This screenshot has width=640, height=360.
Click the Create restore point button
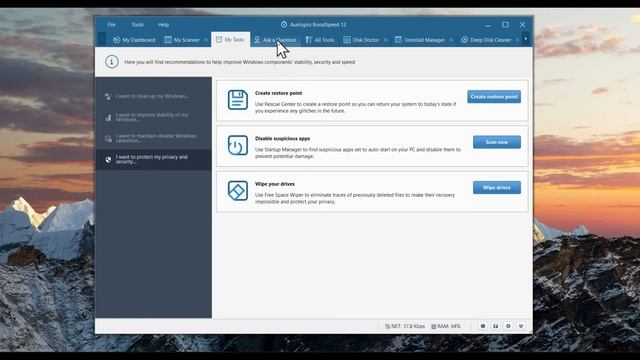pos(494,97)
